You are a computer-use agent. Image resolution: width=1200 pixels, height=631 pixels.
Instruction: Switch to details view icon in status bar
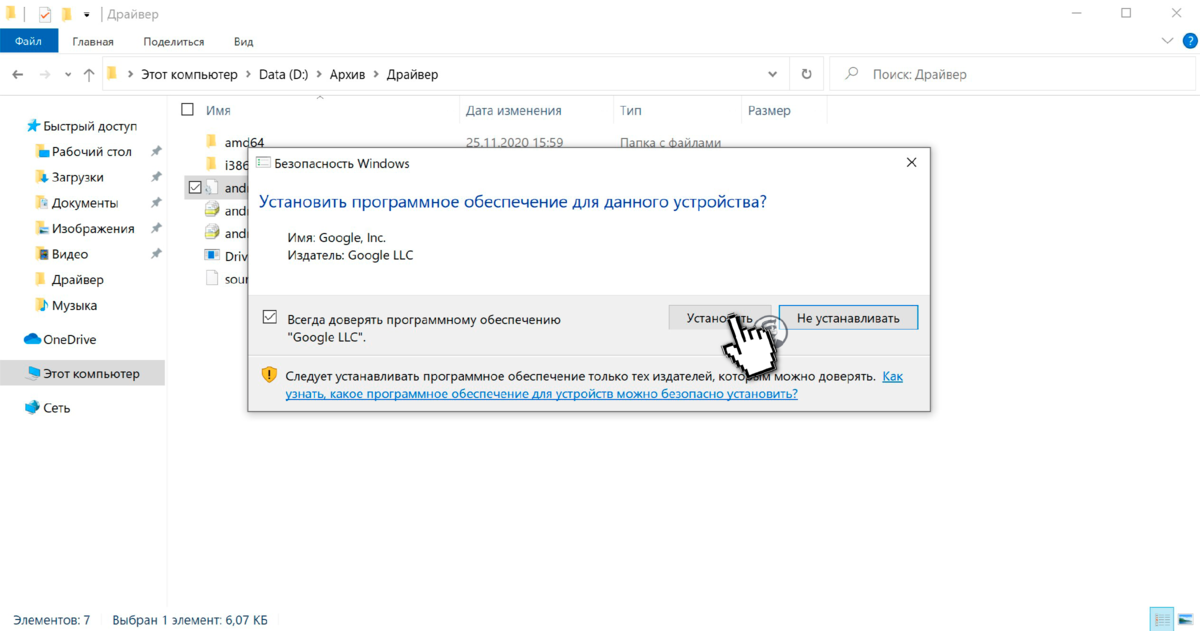pyautogui.click(x=1161, y=620)
